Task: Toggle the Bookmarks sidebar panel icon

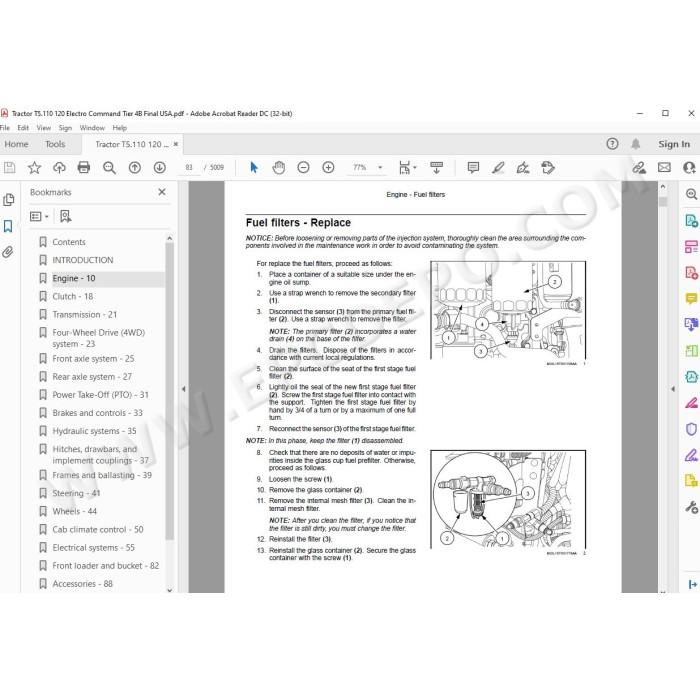Action: tap(8, 226)
